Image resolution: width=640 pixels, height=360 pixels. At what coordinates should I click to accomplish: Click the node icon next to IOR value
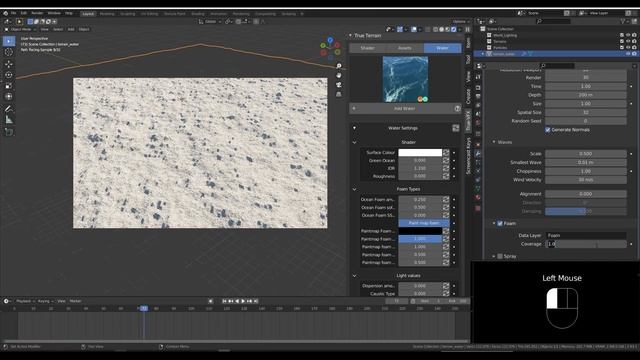point(446,168)
